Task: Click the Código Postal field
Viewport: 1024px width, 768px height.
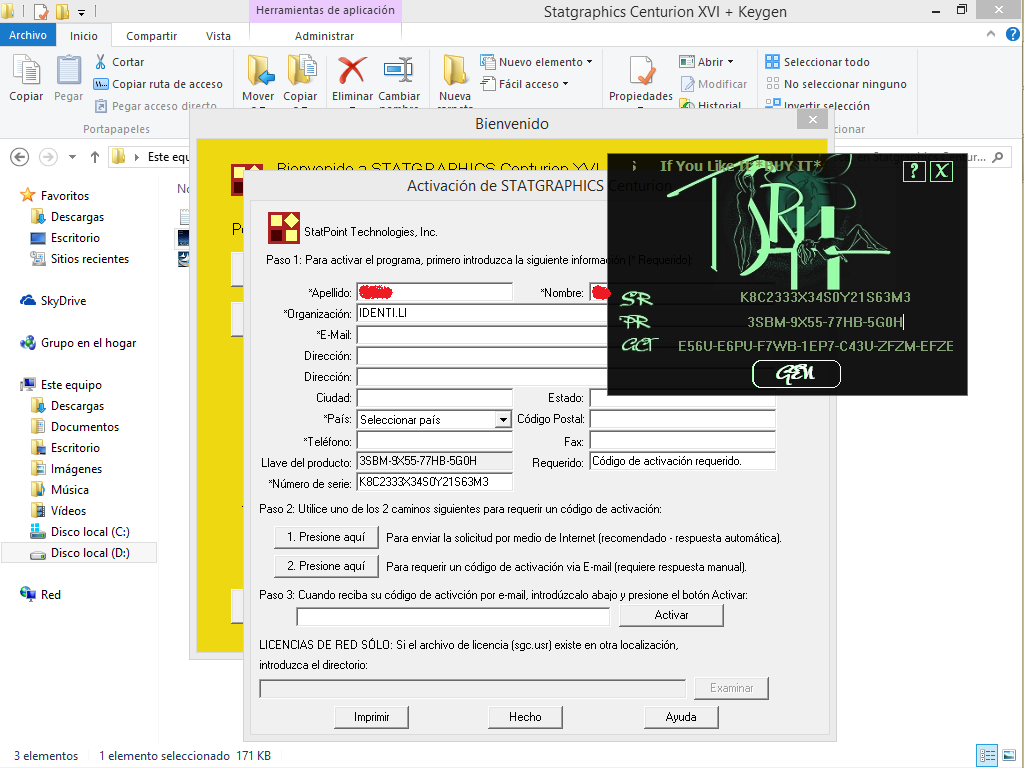Action: coord(682,419)
